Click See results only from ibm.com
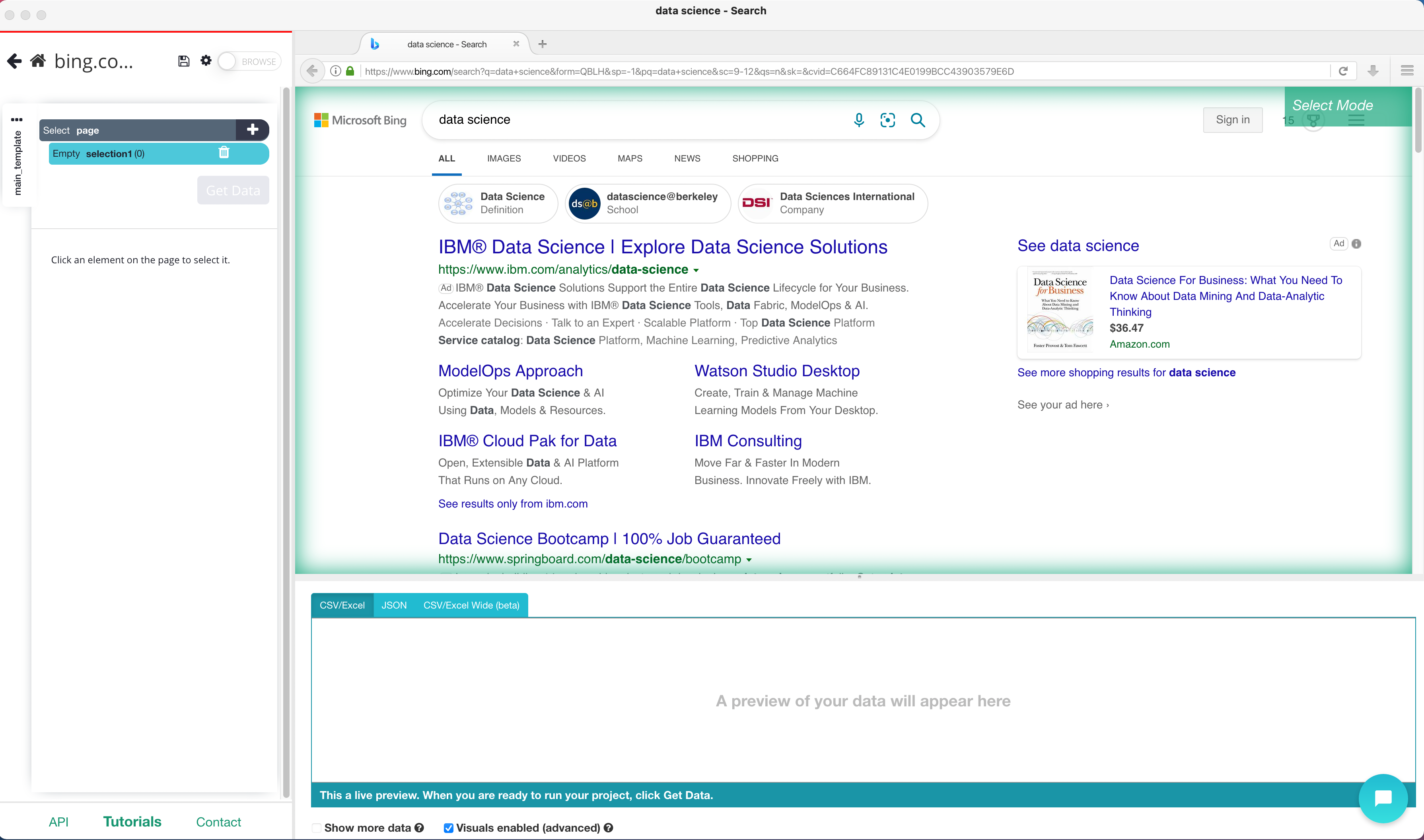1424x840 pixels. click(513, 504)
